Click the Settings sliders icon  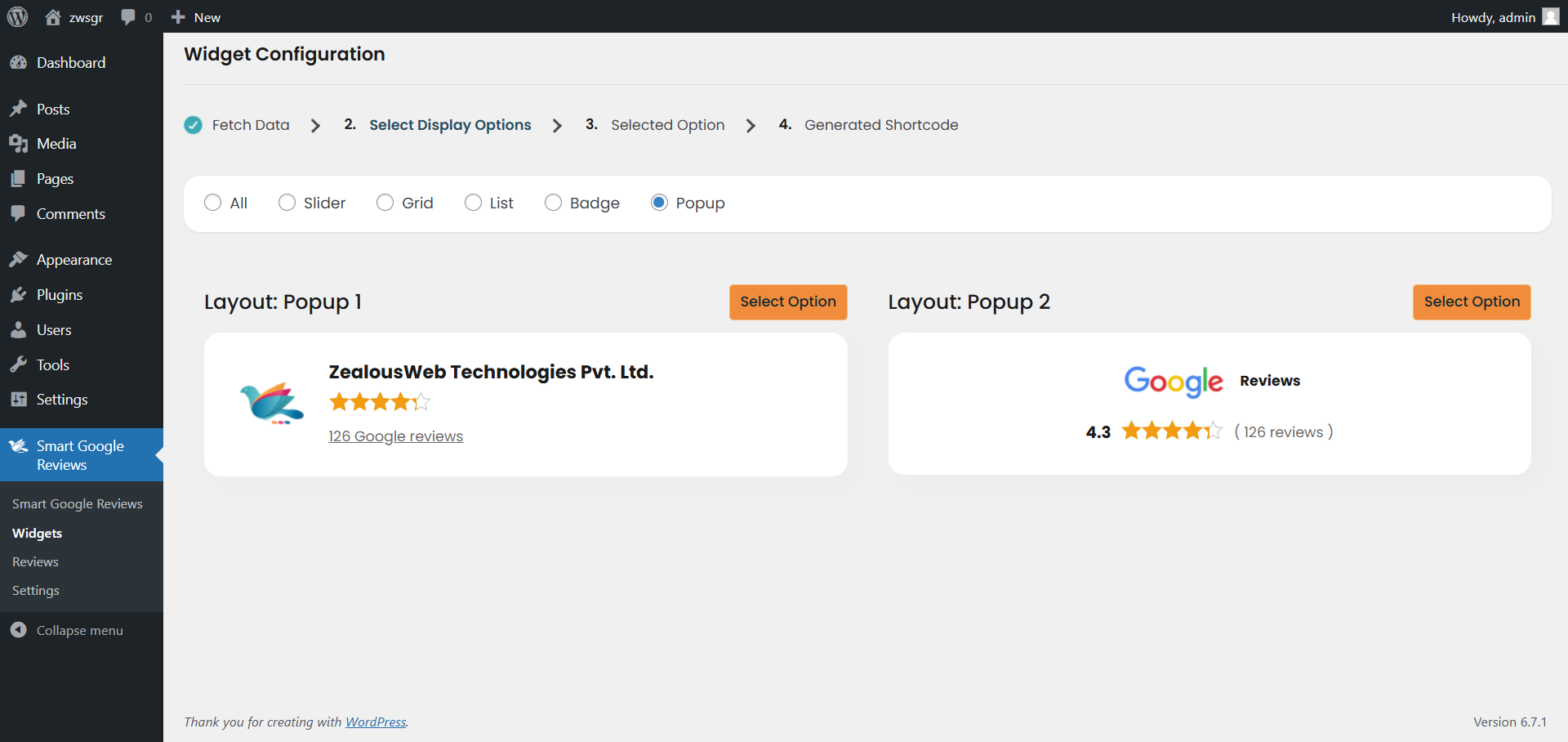[19, 400]
